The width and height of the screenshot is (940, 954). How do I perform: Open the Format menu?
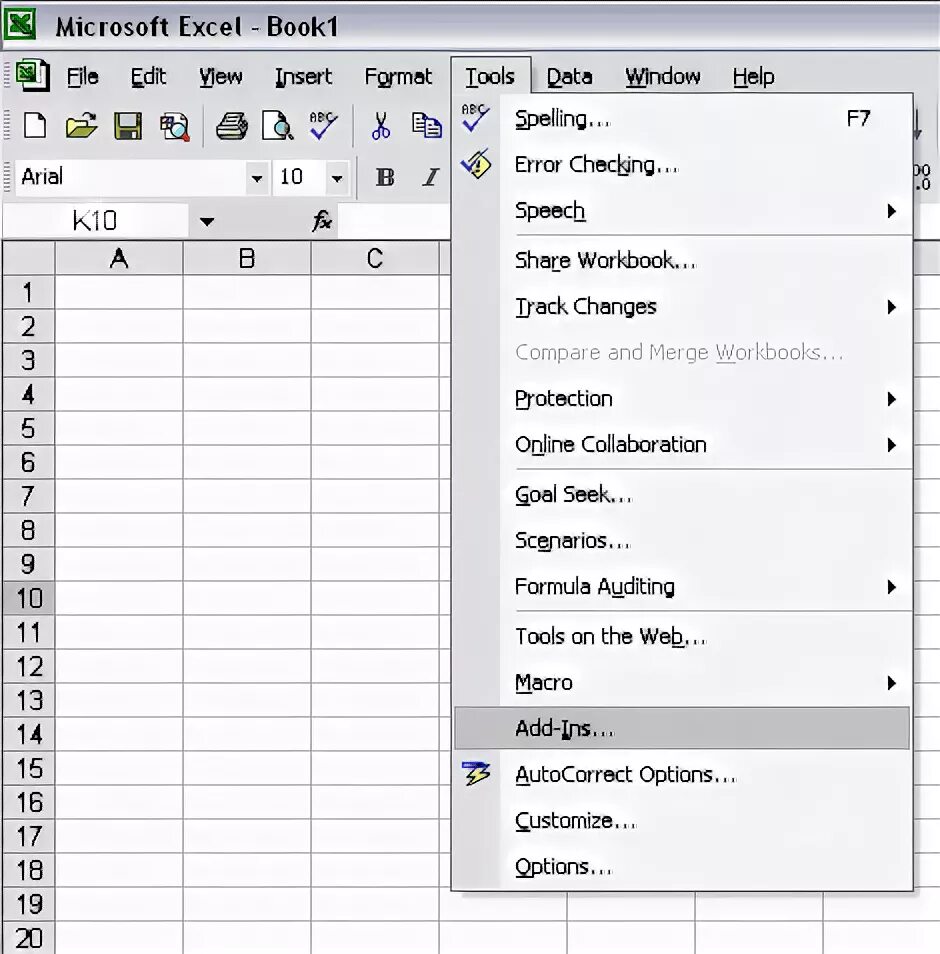coord(398,77)
